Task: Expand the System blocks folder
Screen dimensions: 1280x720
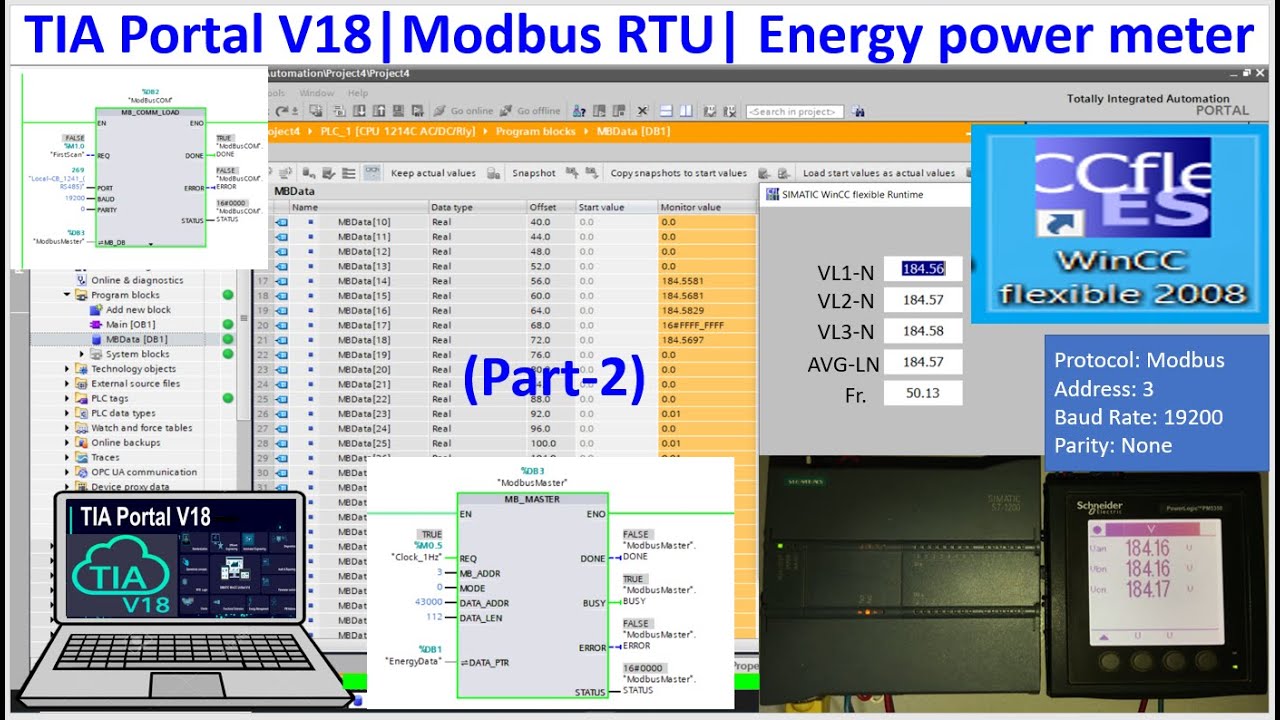Action: point(82,354)
